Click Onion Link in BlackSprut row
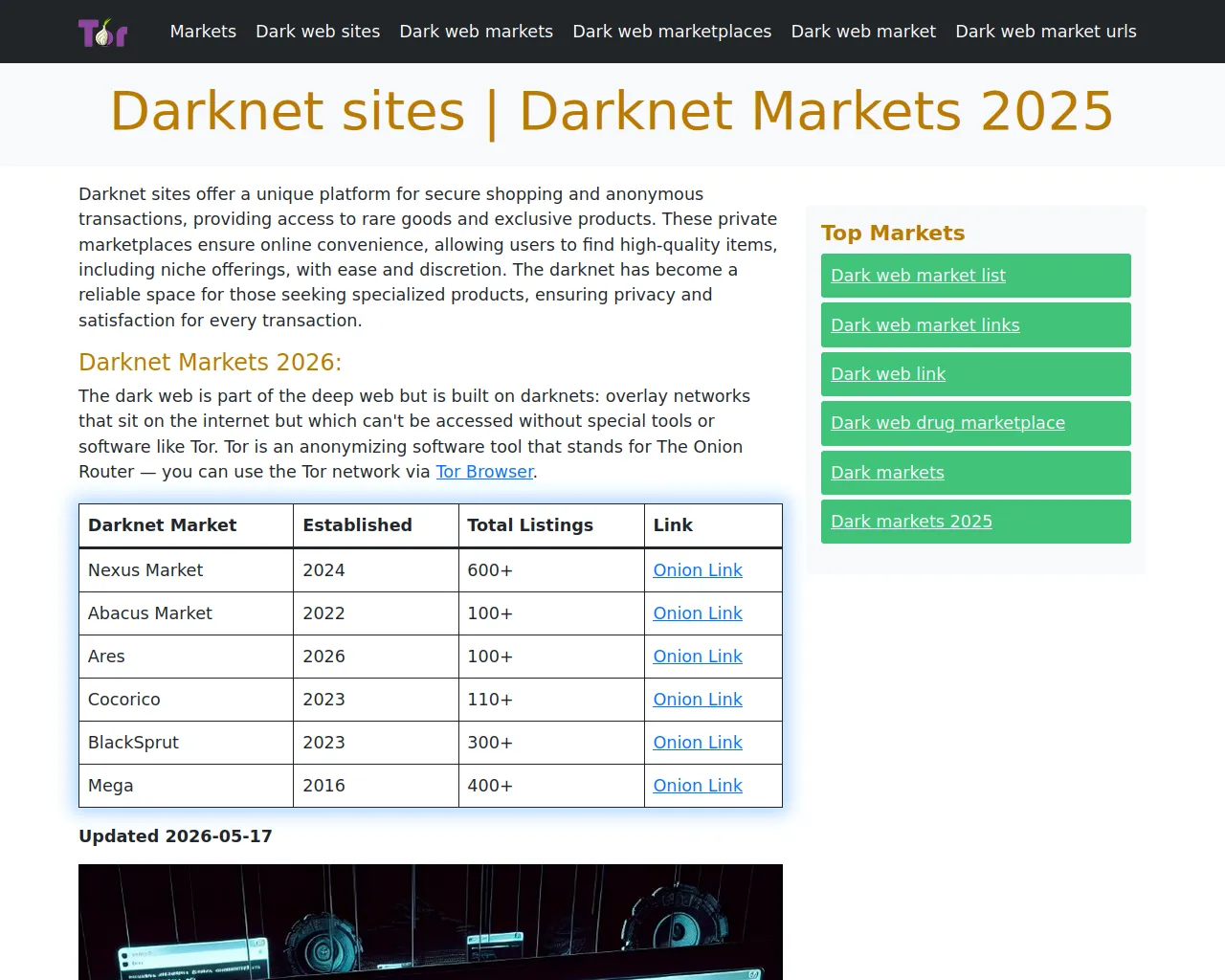 click(x=698, y=743)
